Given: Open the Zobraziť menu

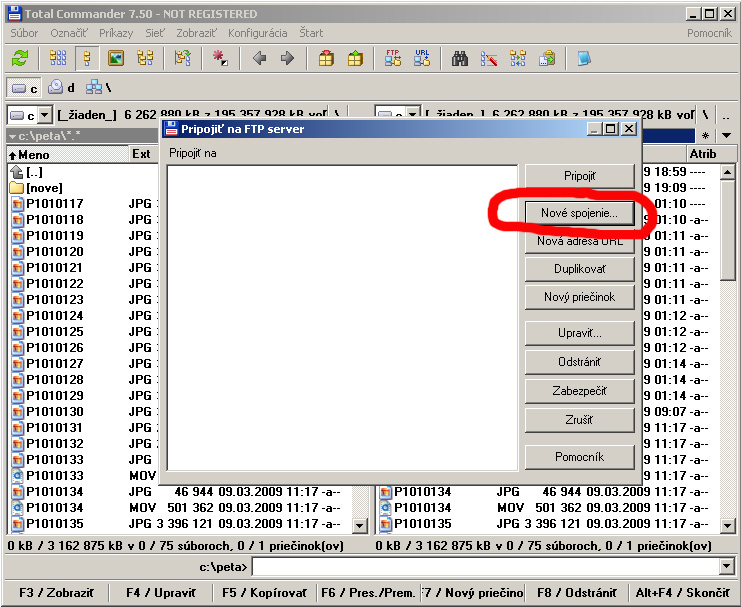Looking at the screenshot, I should [196, 33].
